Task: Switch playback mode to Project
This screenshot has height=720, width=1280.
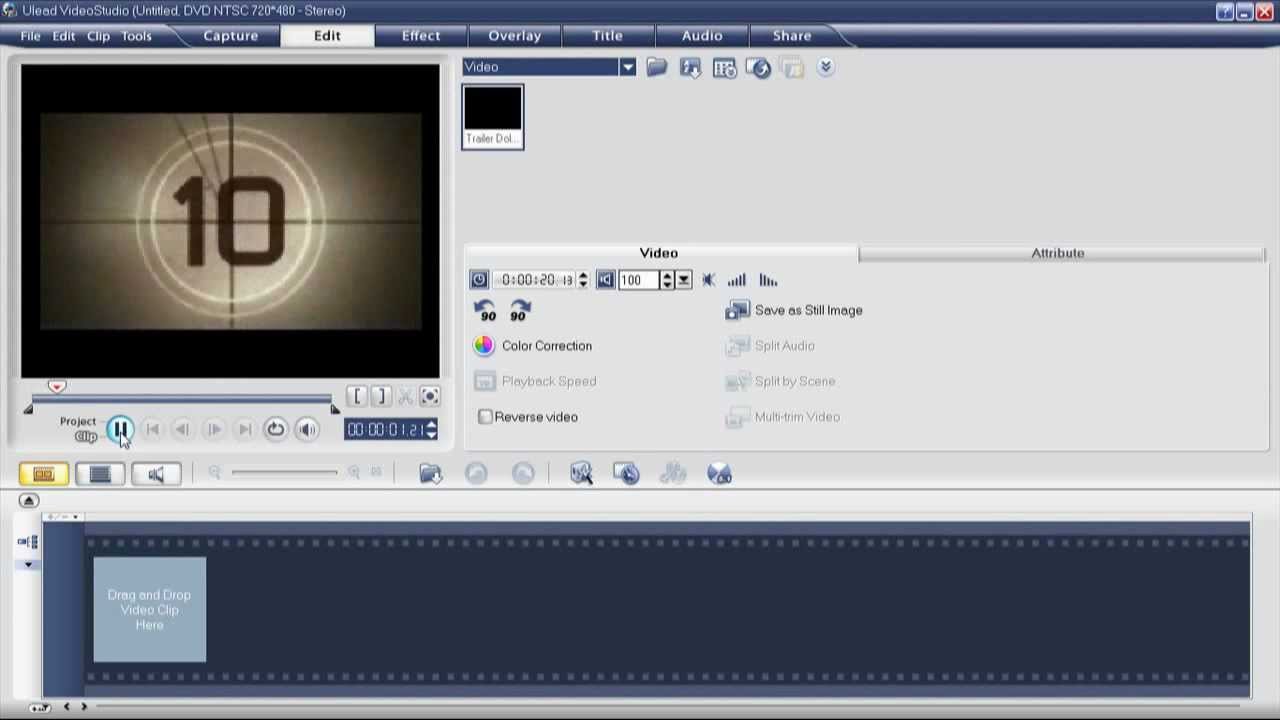Action: (78, 421)
